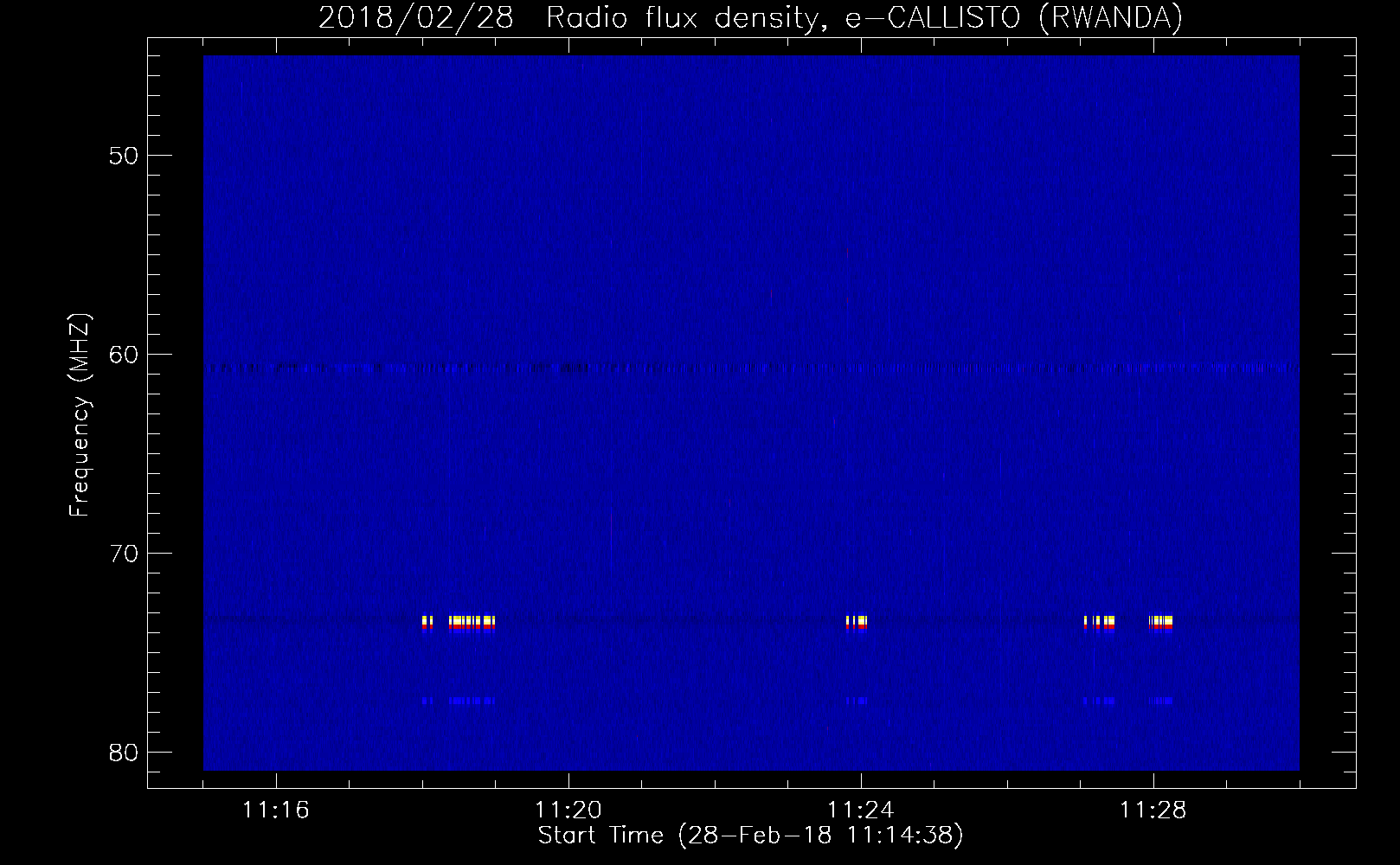Select the 11:20 time tick label
This screenshot has height=865, width=1400.
point(568,811)
